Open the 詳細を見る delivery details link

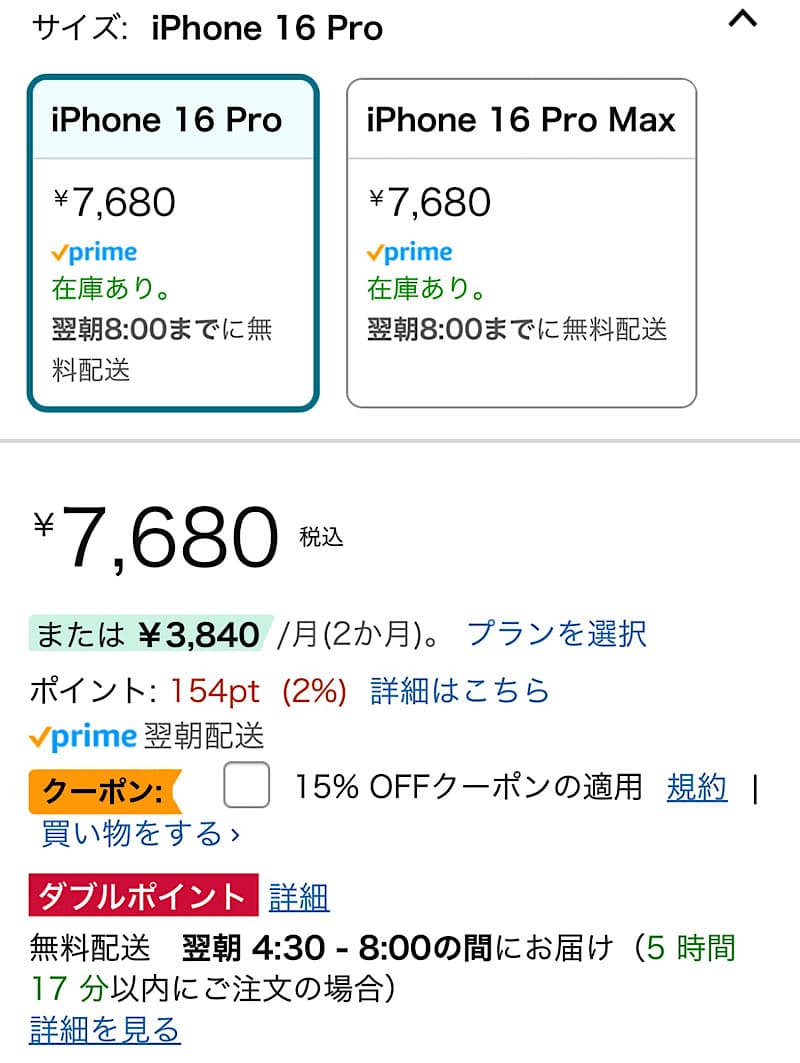point(105,1029)
